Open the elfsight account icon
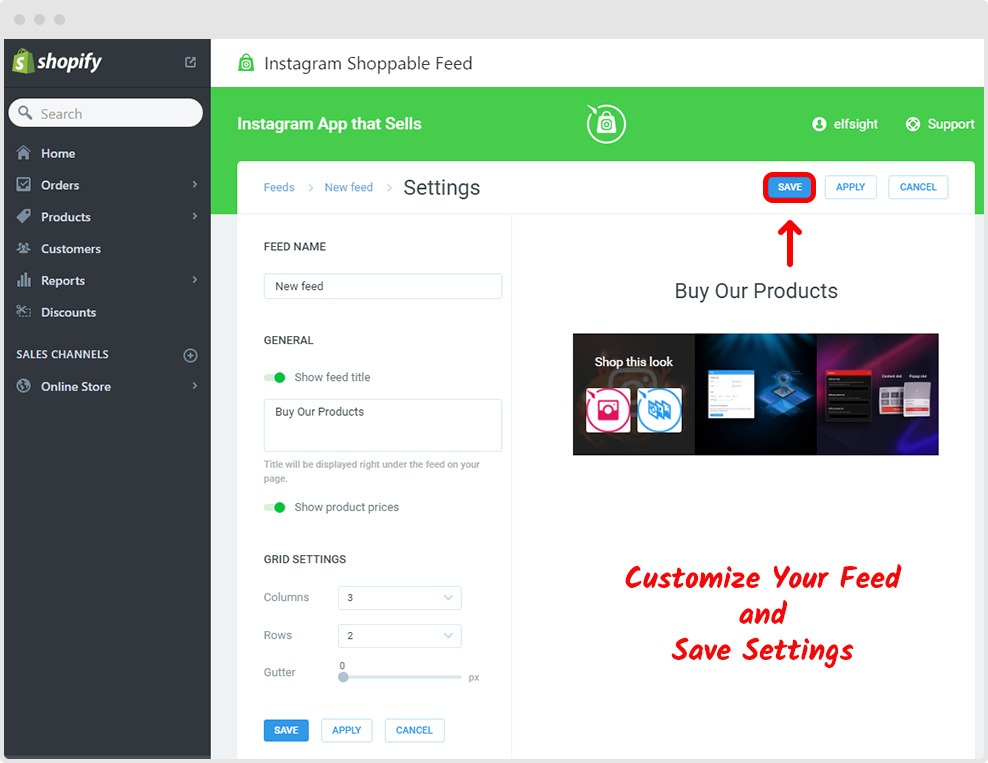988x763 pixels. (818, 123)
